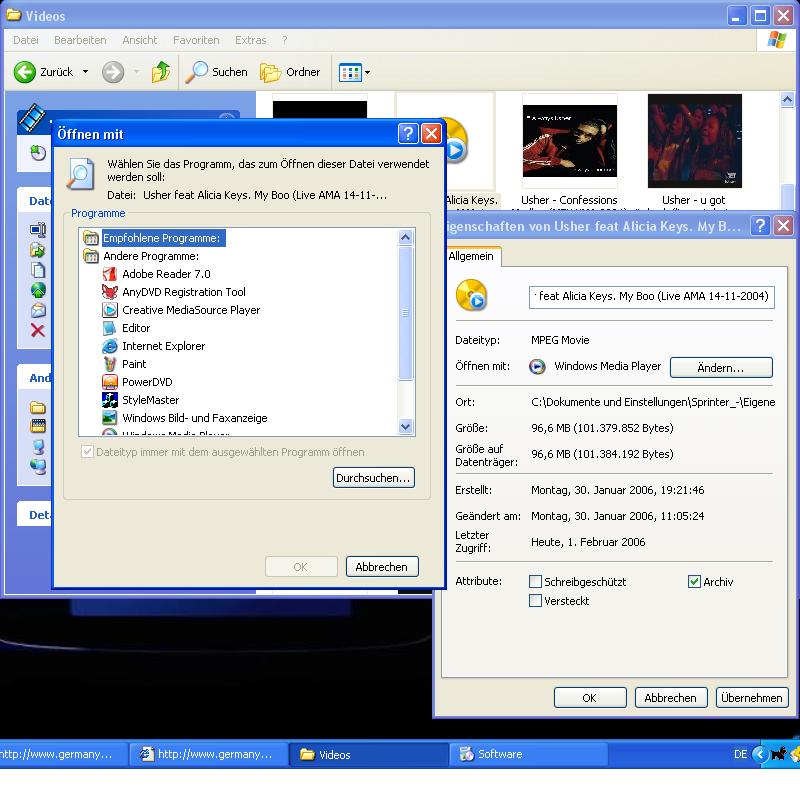Screen dimensions: 800x800
Task: Choose Creative MediaSource Player from the list
Action: [x=181, y=310]
